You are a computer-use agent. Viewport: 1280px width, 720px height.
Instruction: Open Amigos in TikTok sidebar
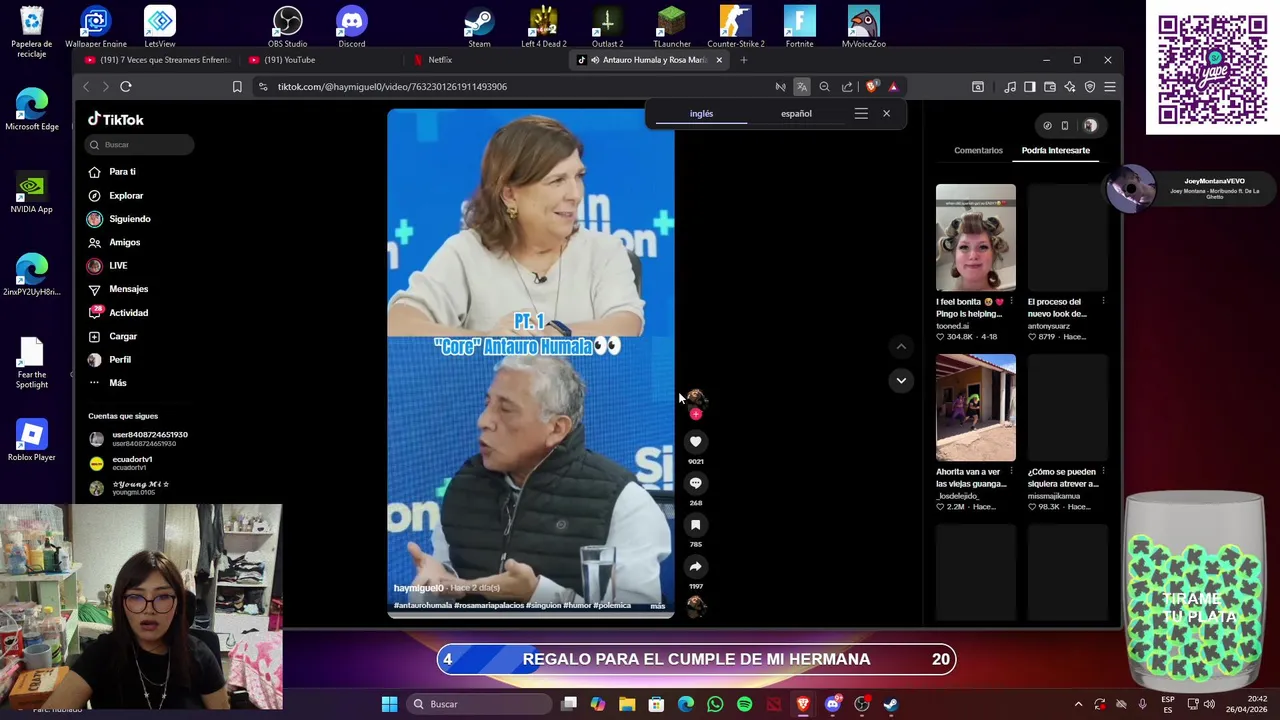[x=124, y=242]
